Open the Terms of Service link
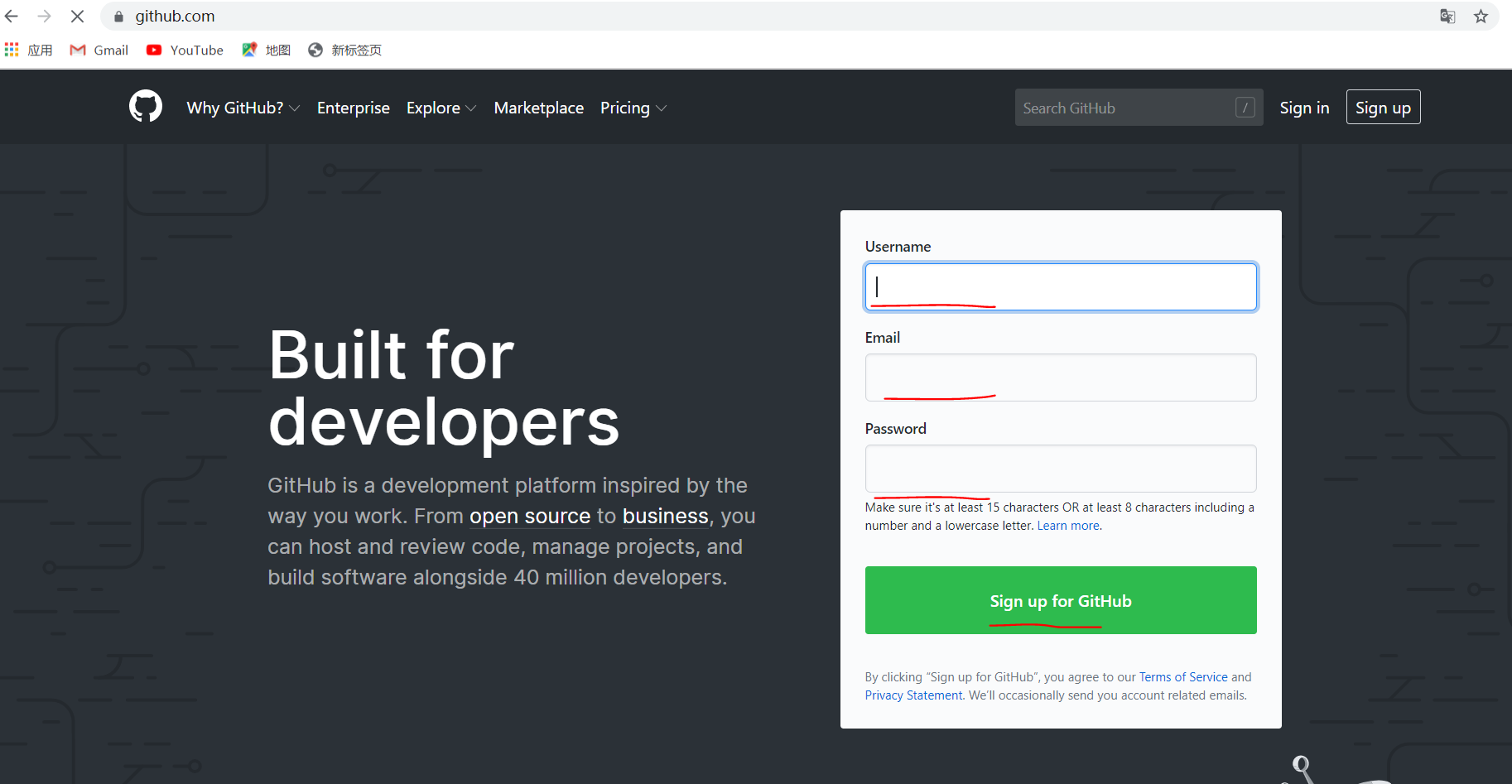1512x784 pixels. pos(1183,677)
